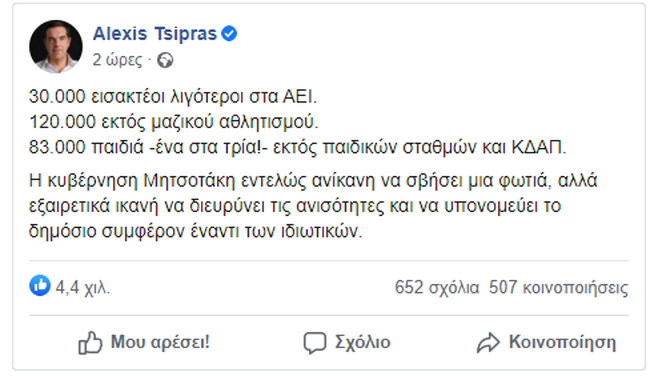This screenshot has width=650, height=376.
Task: Open the Alexis Tsipras profile name link
Action: point(155,34)
